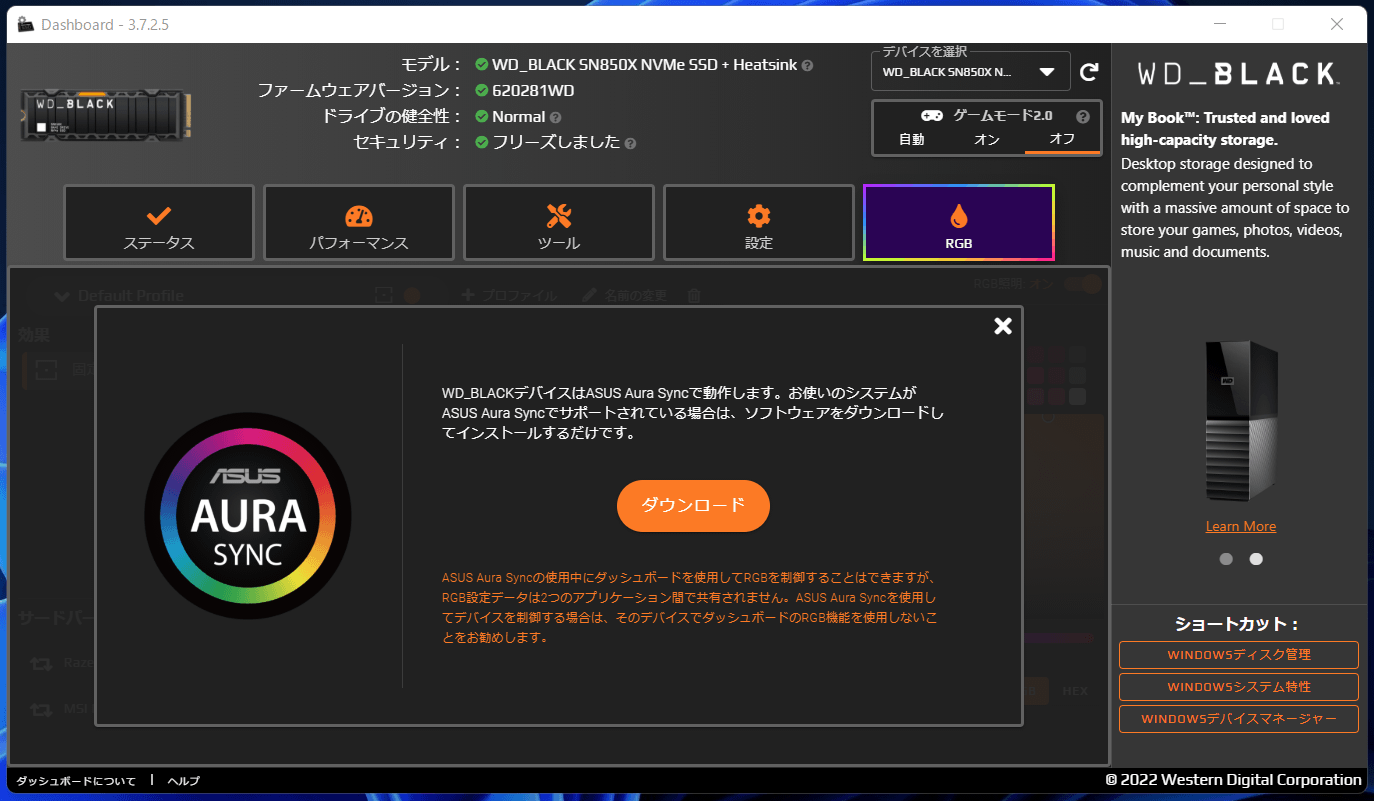This screenshot has width=1374, height=801.
Task: Toggle the RGB照明 switch
Action: [1082, 284]
